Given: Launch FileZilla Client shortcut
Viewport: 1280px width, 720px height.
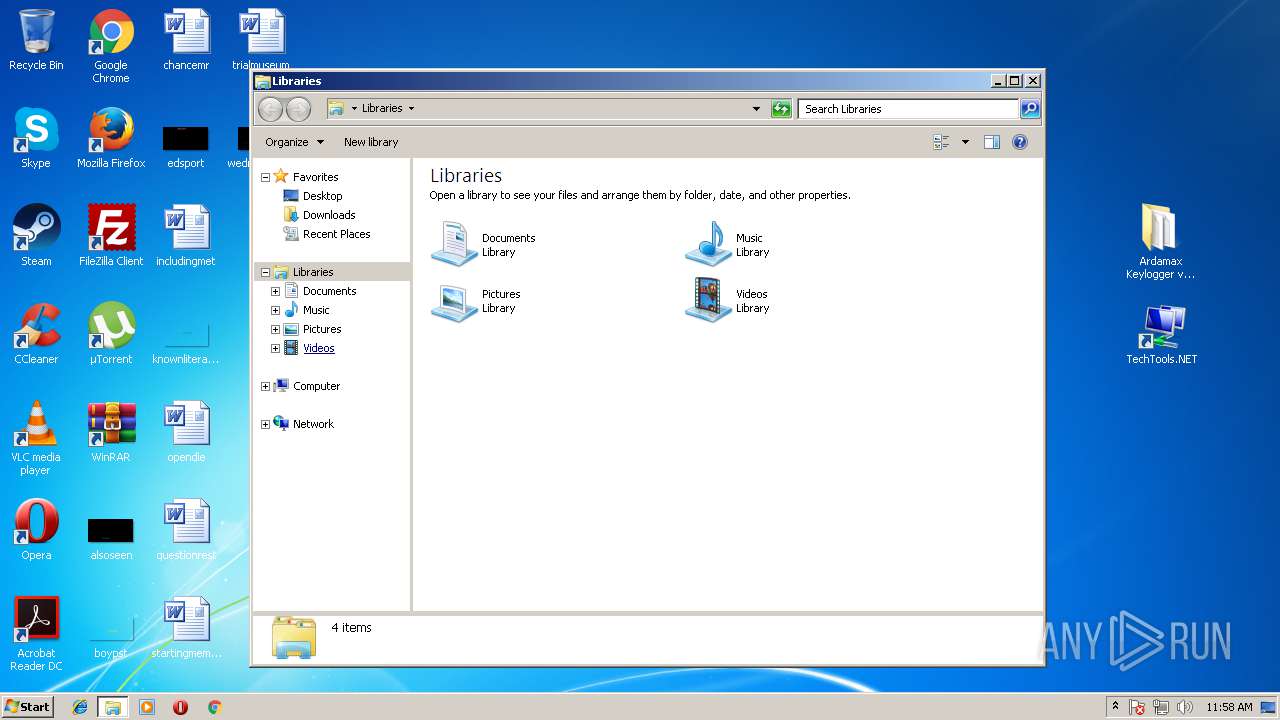Looking at the screenshot, I should click(x=111, y=236).
